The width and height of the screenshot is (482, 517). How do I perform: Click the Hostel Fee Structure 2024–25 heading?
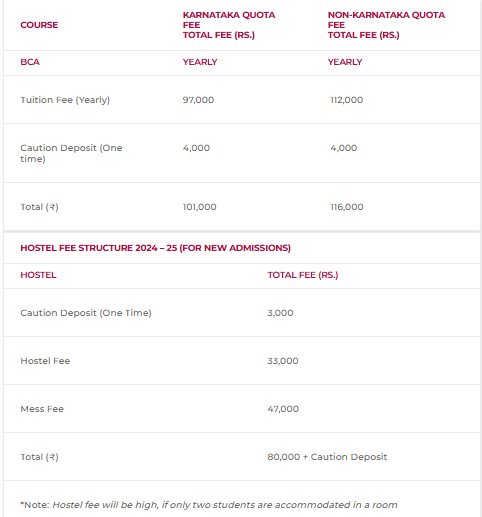tap(155, 248)
